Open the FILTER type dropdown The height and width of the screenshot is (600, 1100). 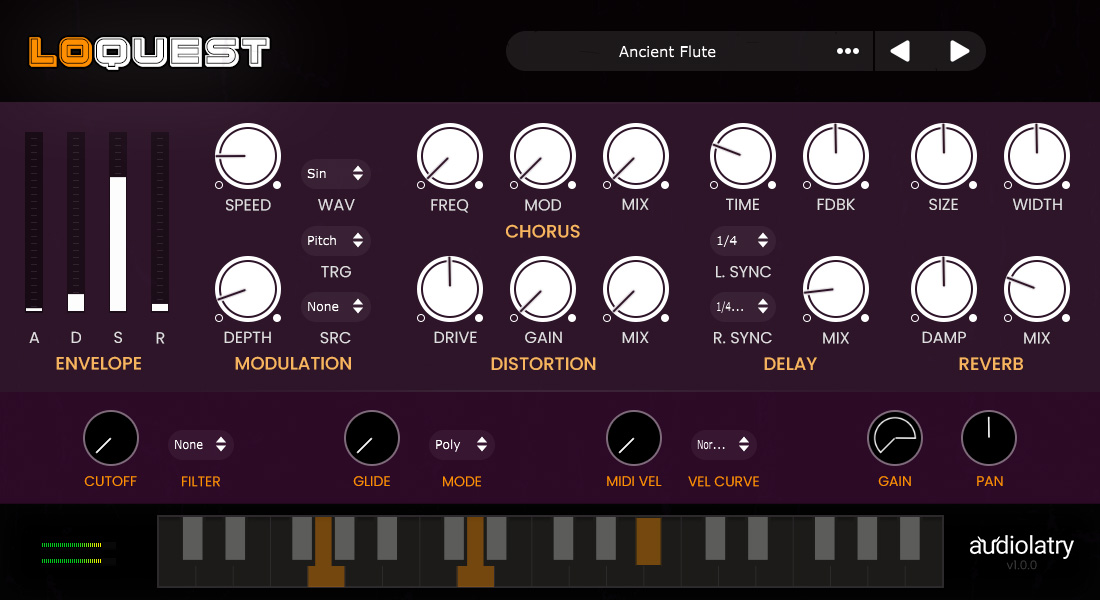click(201, 444)
